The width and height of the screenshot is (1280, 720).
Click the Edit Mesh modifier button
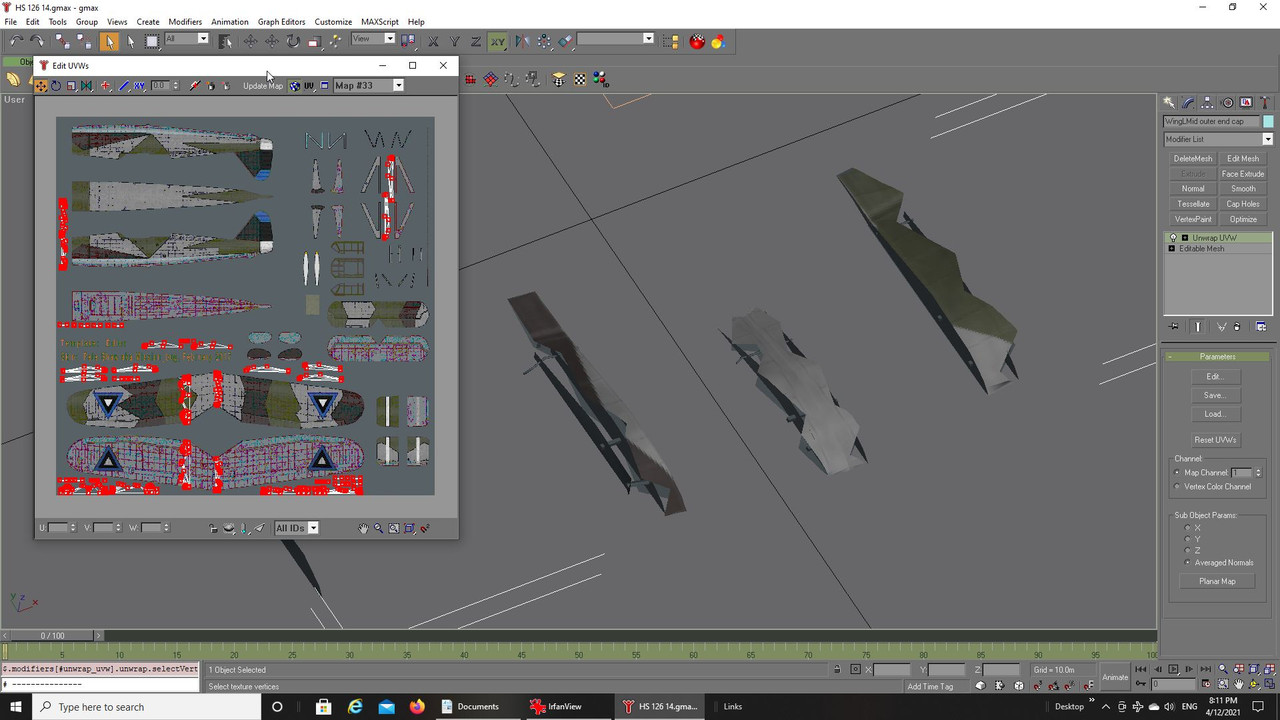[1243, 158]
